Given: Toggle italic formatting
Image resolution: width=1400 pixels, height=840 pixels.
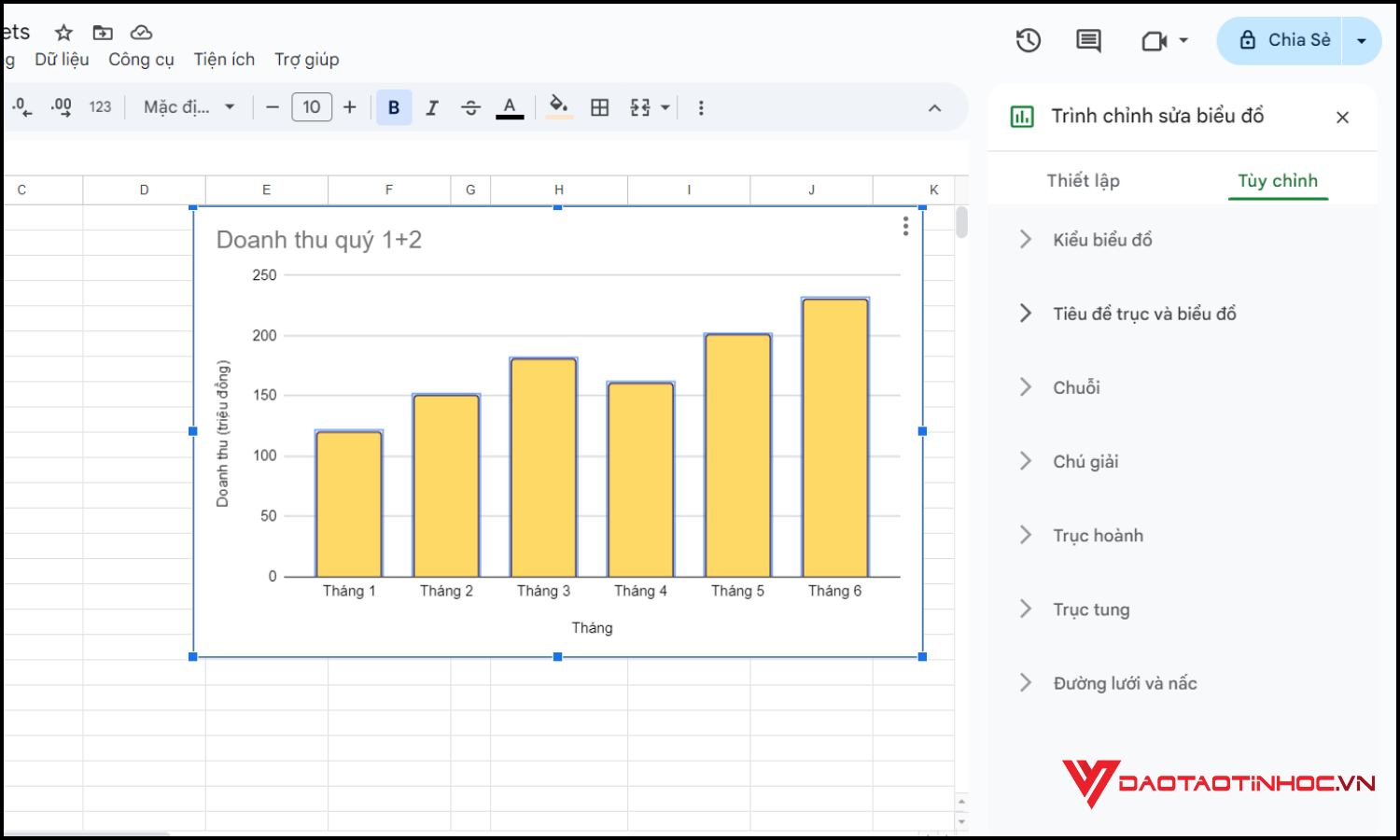Looking at the screenshot, I should click(432, 107).
